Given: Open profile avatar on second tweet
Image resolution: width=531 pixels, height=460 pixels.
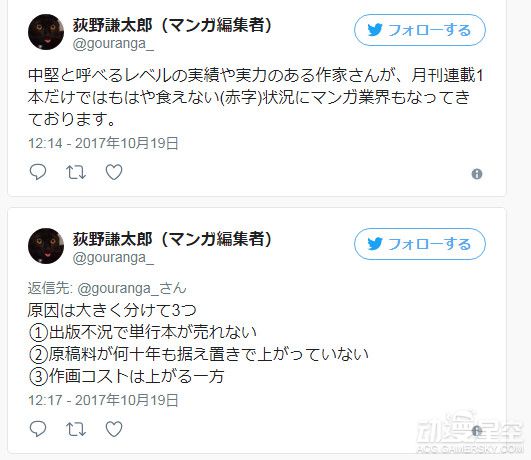Looking at the screenshot, I should [x=46, y=246].
